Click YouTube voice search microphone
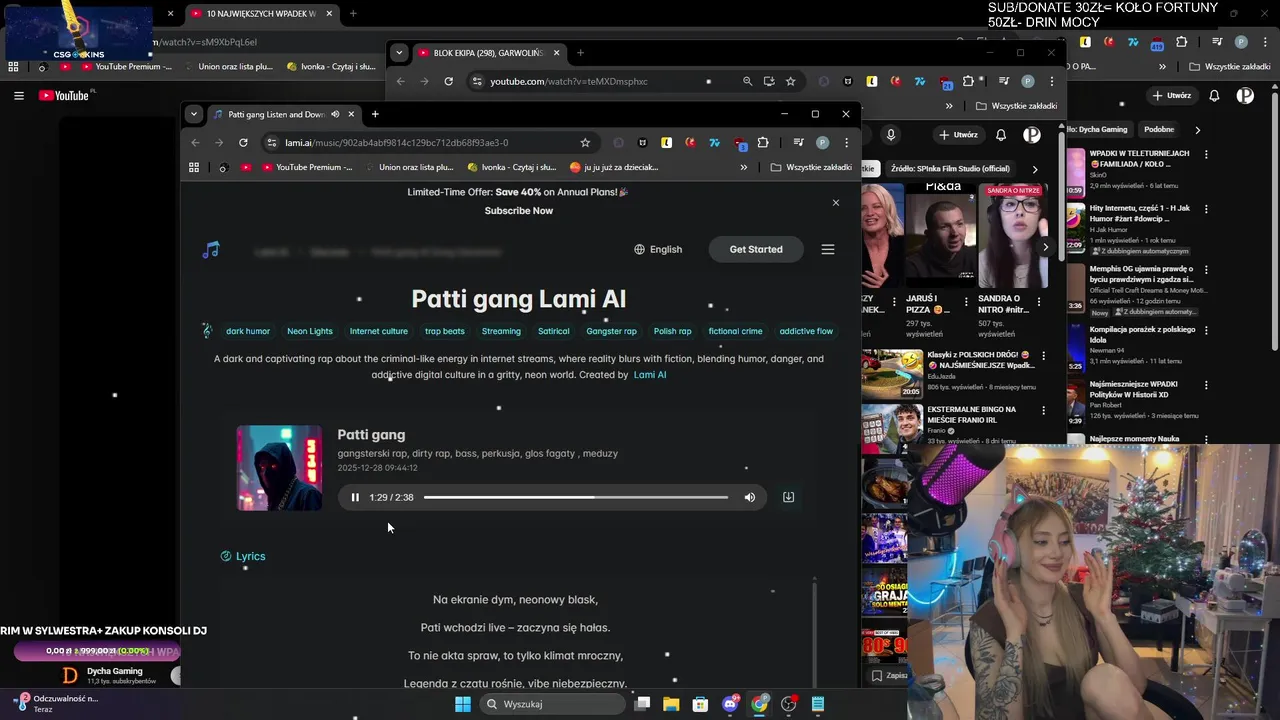The height and width of the screenshot is (720, 1280). (x=890, y=134)
